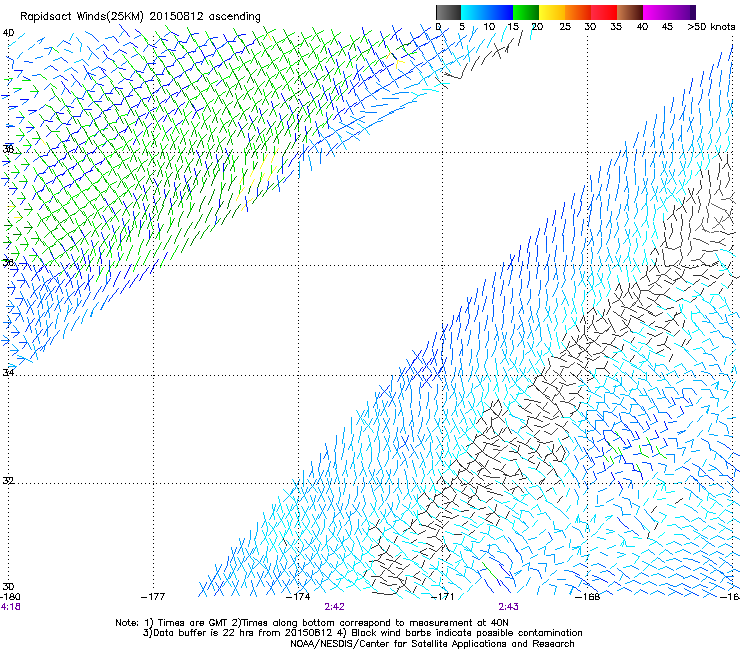The height and width of the screenshot is (650, 740).
Task: Click the latitude axis label '32'
Action: (x=8, y=481)
